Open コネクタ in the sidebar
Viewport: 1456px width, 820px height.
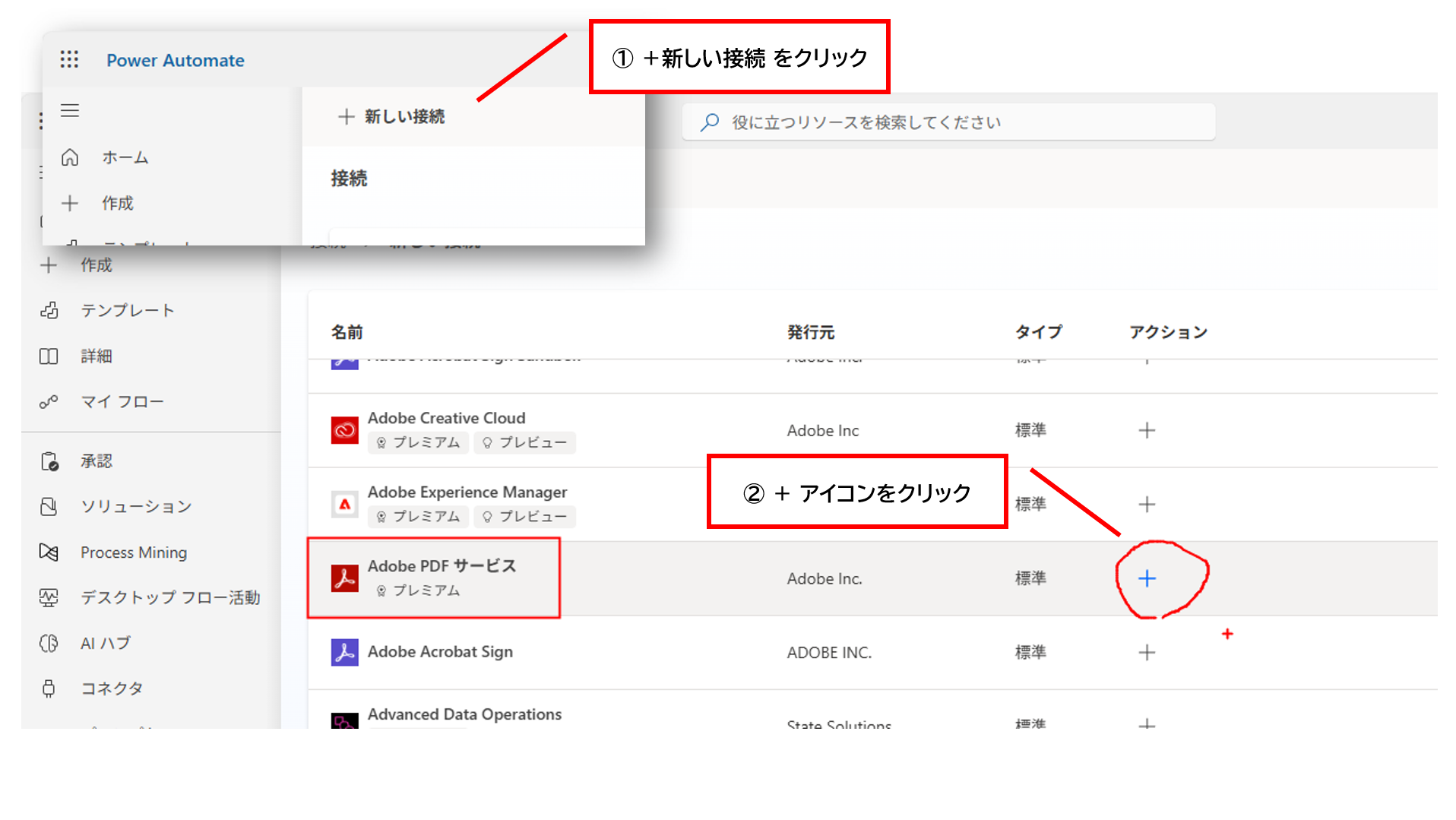112,689
